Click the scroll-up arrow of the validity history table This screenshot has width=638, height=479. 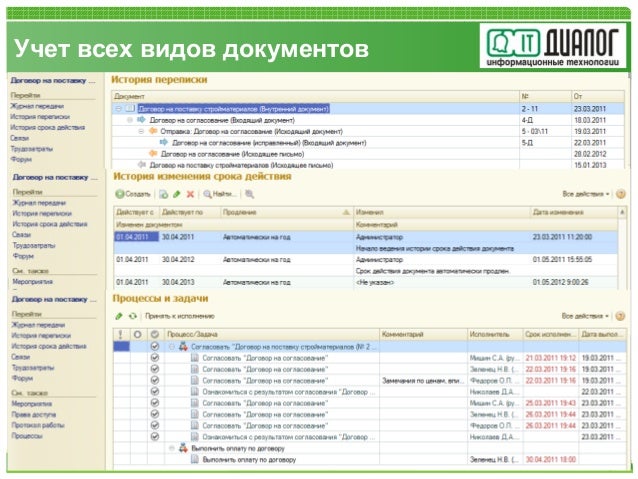coord(622,212)
